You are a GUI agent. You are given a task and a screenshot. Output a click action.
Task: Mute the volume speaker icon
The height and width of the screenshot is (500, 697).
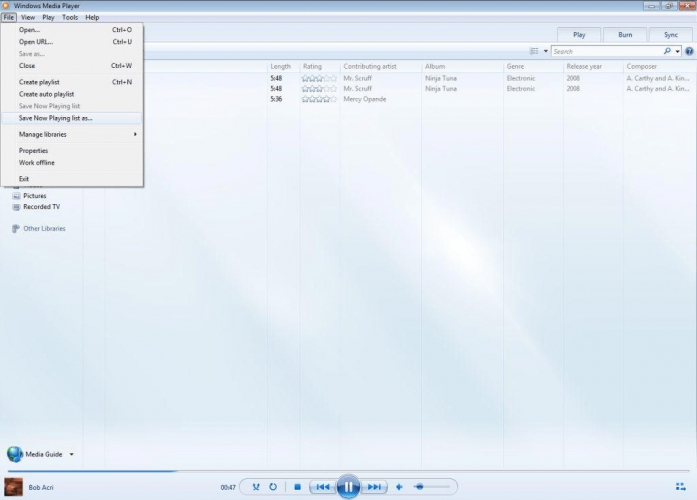pos(399,487)
